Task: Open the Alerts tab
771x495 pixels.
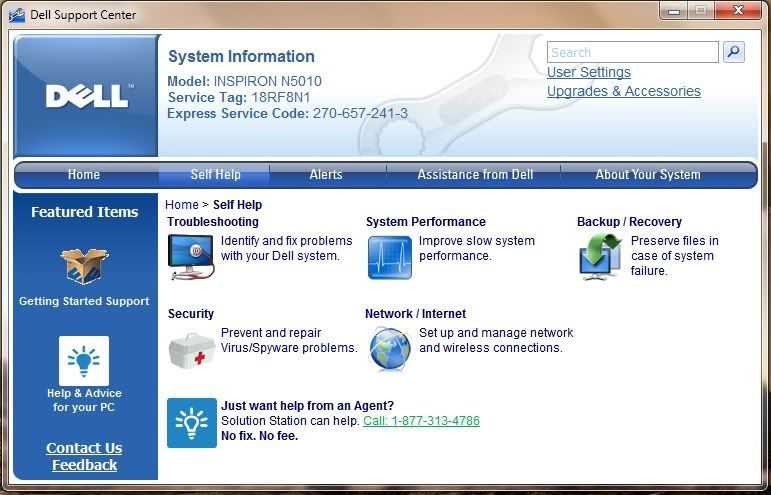Action: tap(326, 175)
